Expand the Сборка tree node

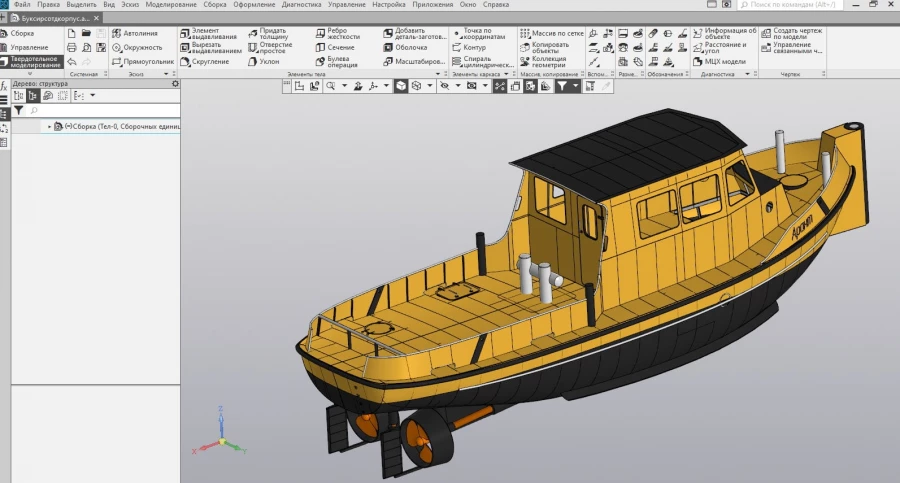49,126
